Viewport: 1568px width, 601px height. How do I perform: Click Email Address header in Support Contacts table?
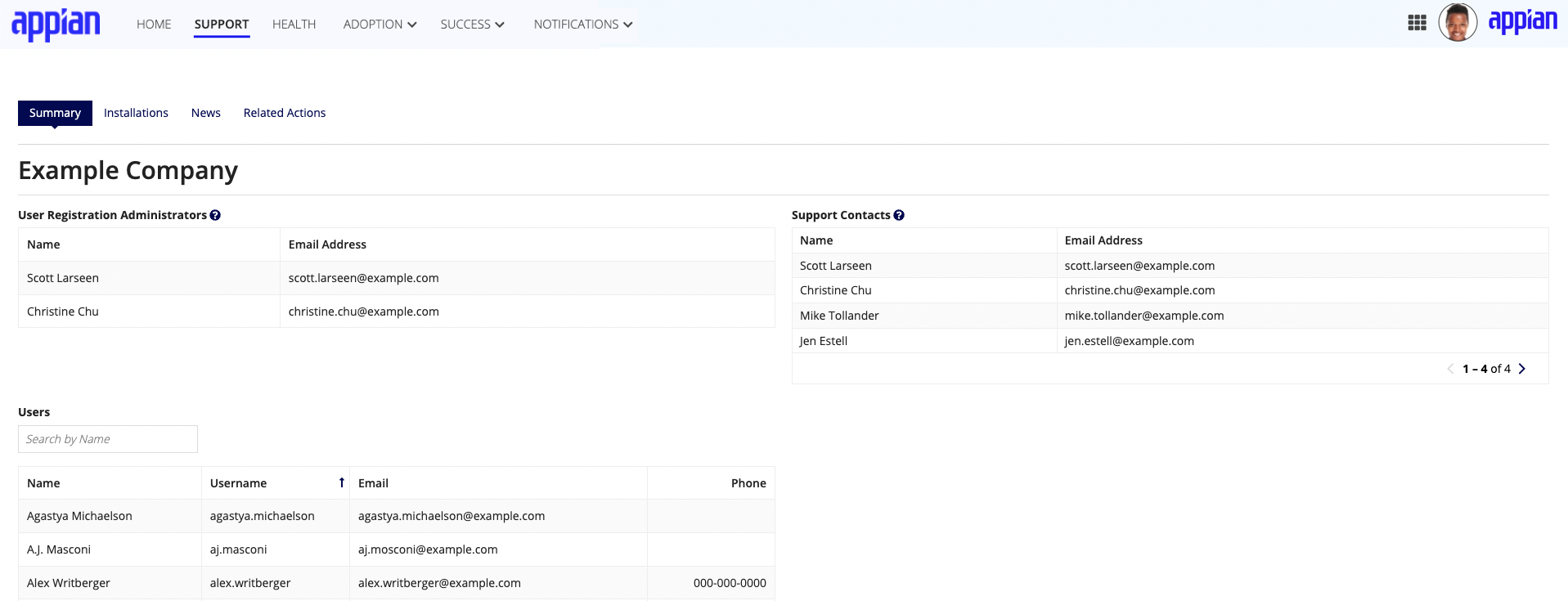[1103, 240]
